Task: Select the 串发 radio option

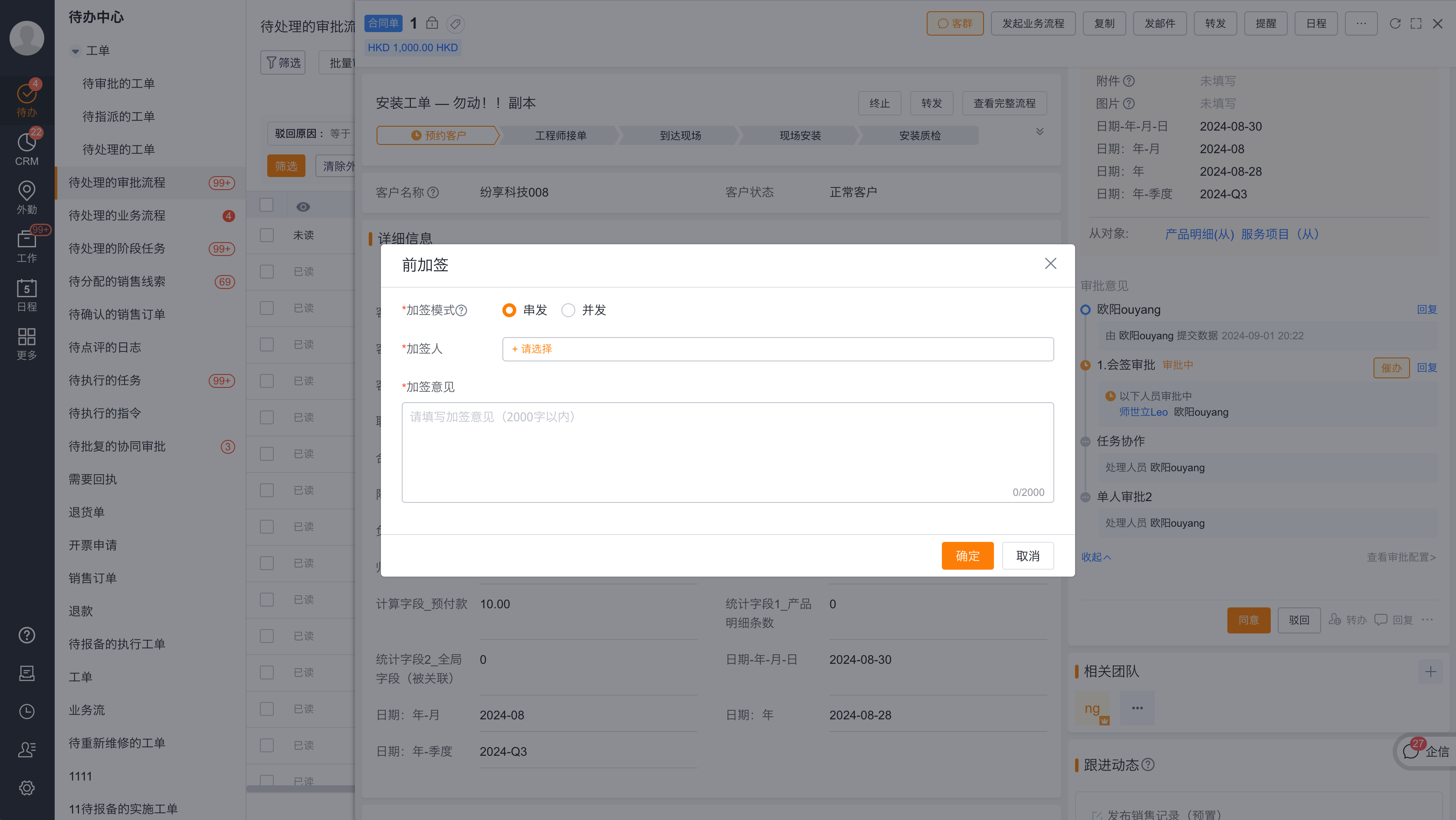Action: click(x=509, y=310)
